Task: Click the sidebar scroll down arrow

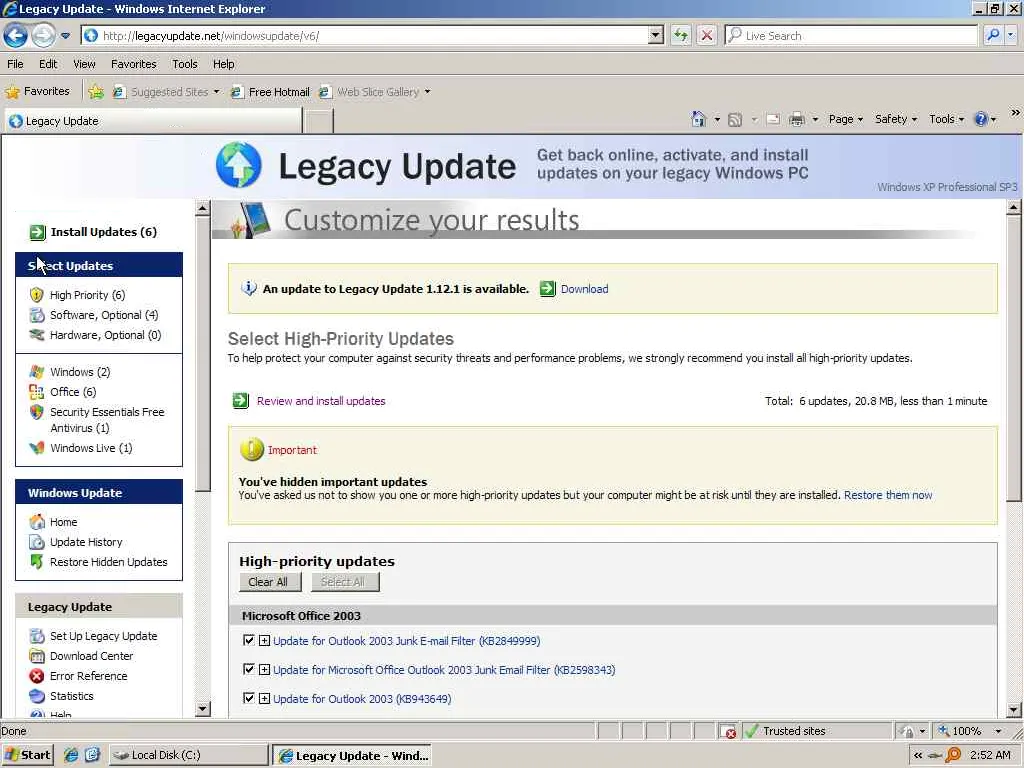Action: (x=202, y=709)
